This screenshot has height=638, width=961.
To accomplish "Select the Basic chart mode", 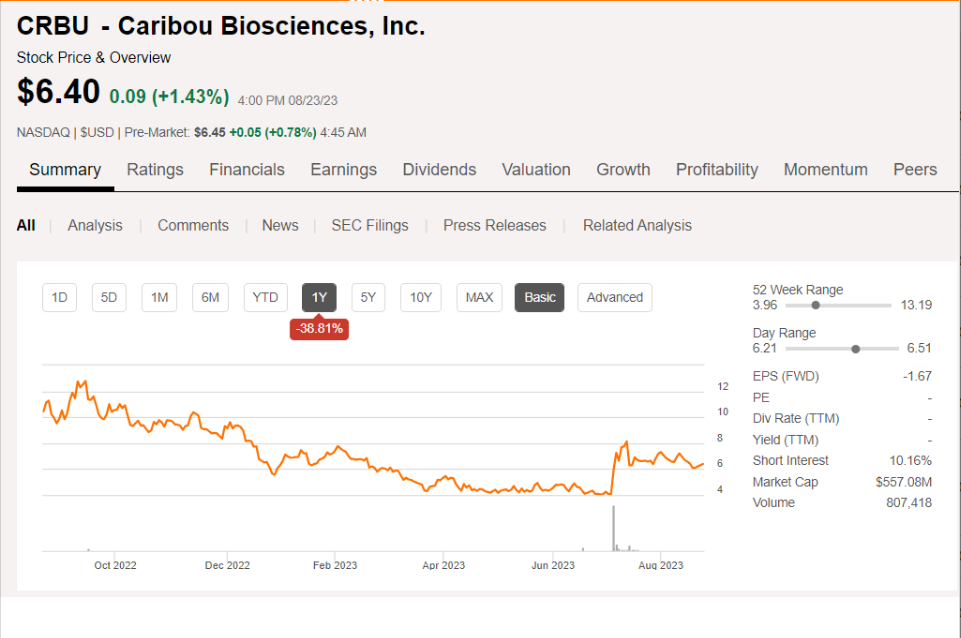I will pyautogui.click(x=540, y=297).
